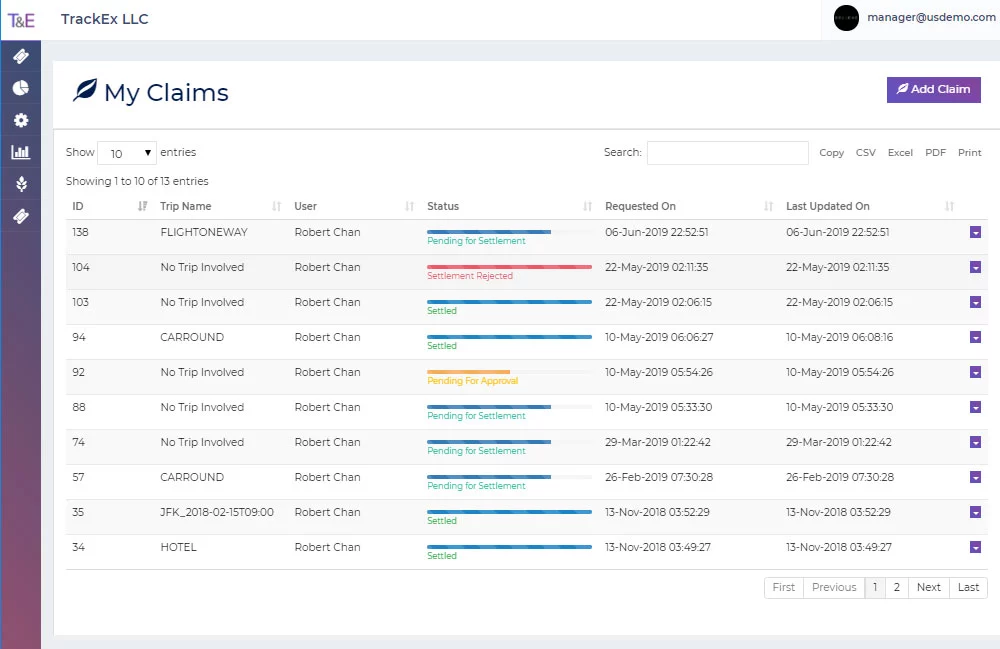Open the first ticket icon in the sidebar
The image size is (1000, 649).
21,57
